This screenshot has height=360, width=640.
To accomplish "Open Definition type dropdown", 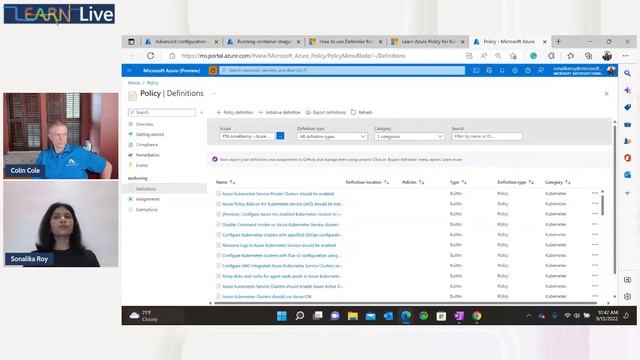I will click(331, 136).
